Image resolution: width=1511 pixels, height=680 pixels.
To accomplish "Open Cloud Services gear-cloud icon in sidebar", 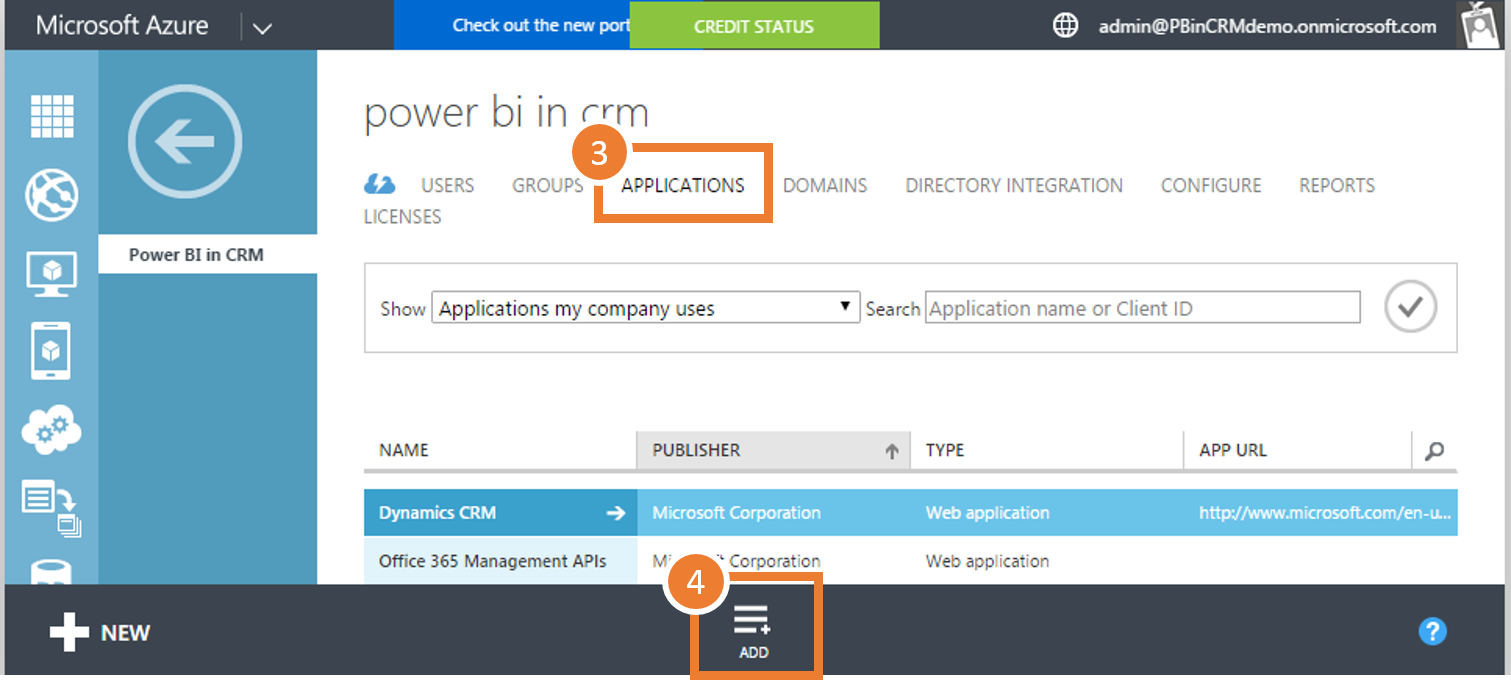I will 52,429.
